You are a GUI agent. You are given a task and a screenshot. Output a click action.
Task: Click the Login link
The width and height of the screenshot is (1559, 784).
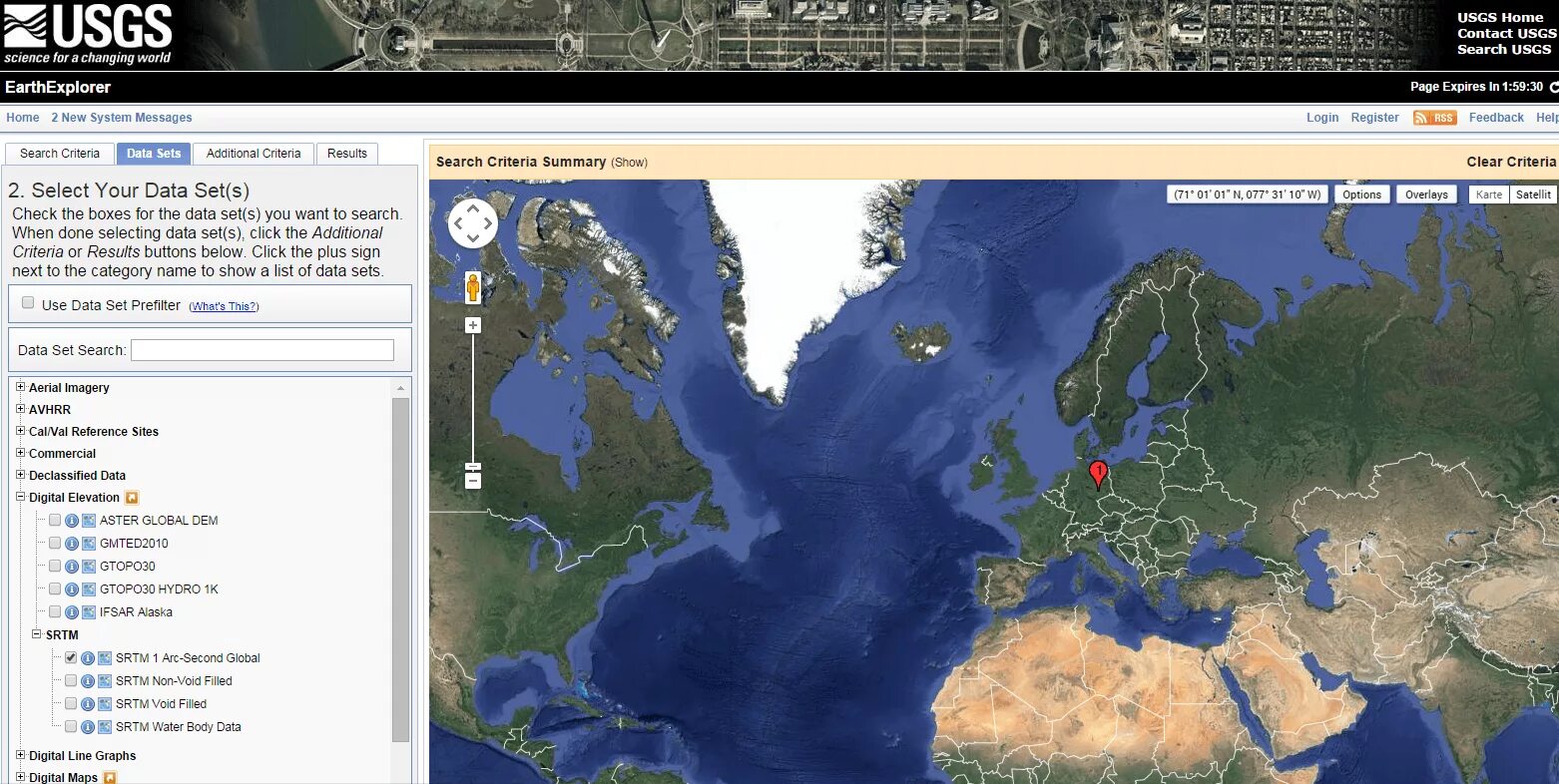(1322, 118)
